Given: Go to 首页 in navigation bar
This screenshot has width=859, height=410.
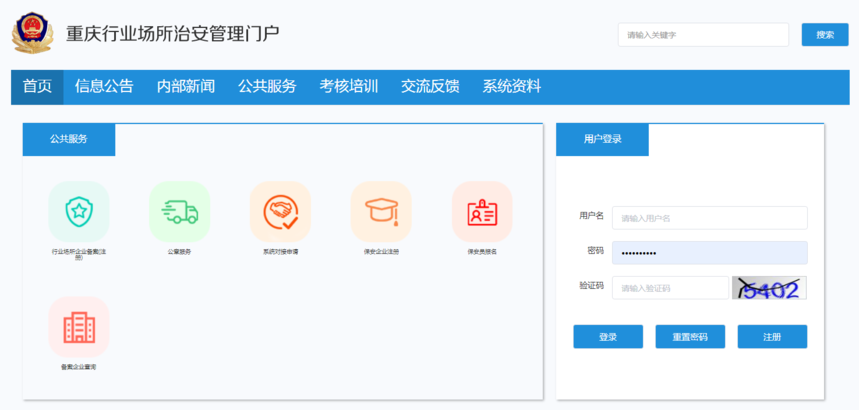Looking at the screenshot, I should pos(37,87).
